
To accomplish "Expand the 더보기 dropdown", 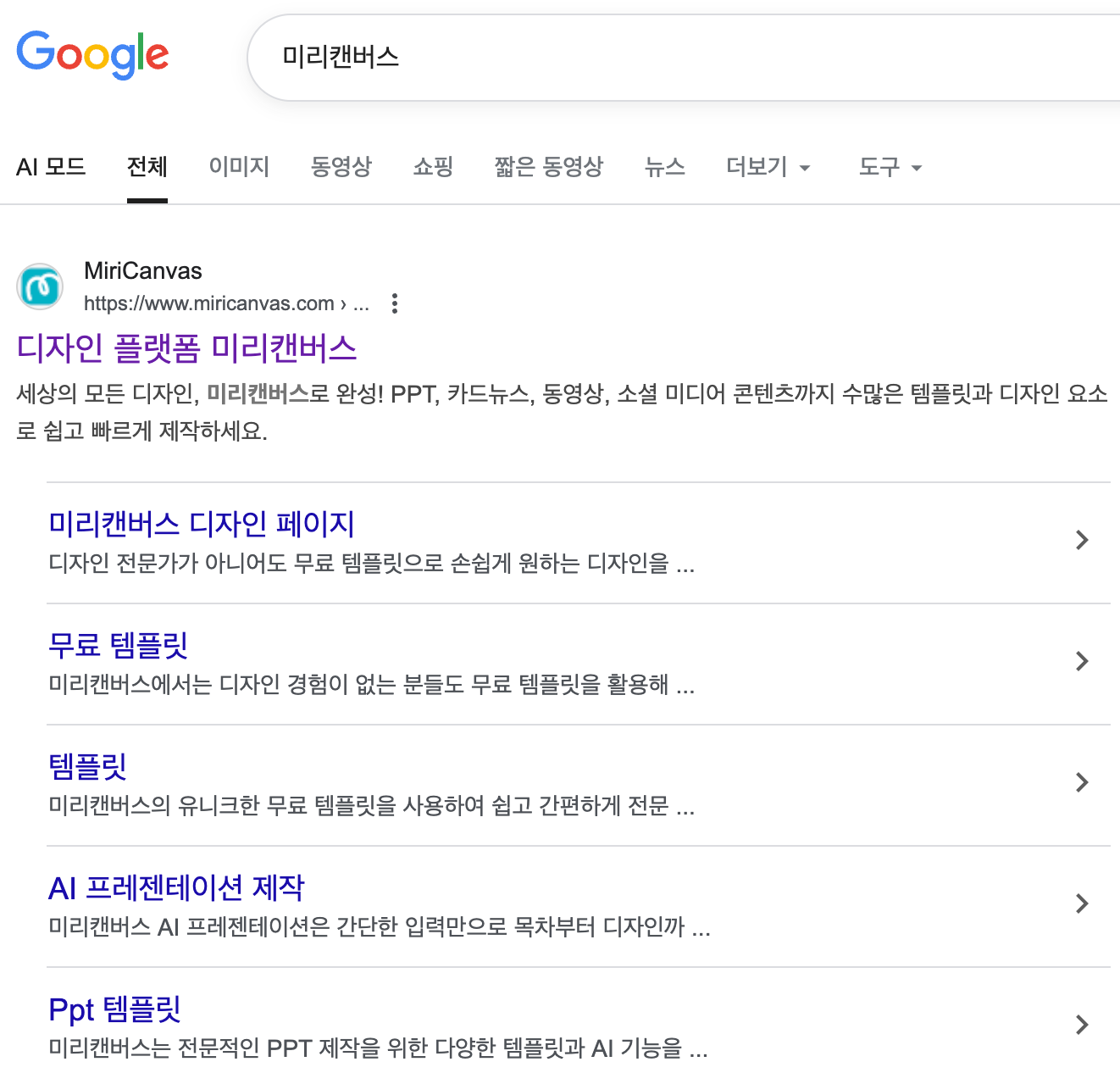I will pyautogui.click(x=768, y=166).
